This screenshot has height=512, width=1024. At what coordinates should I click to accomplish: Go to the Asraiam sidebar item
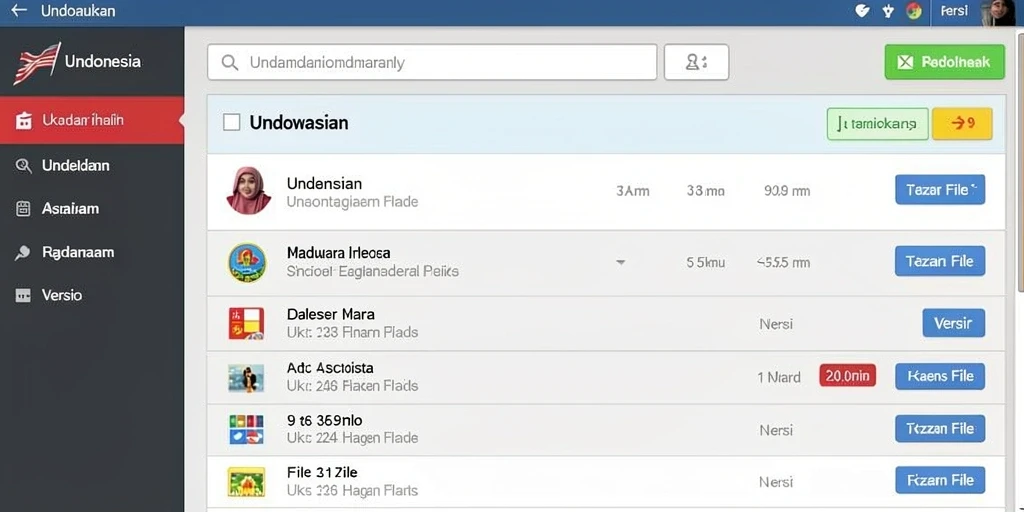click(92, 209)
